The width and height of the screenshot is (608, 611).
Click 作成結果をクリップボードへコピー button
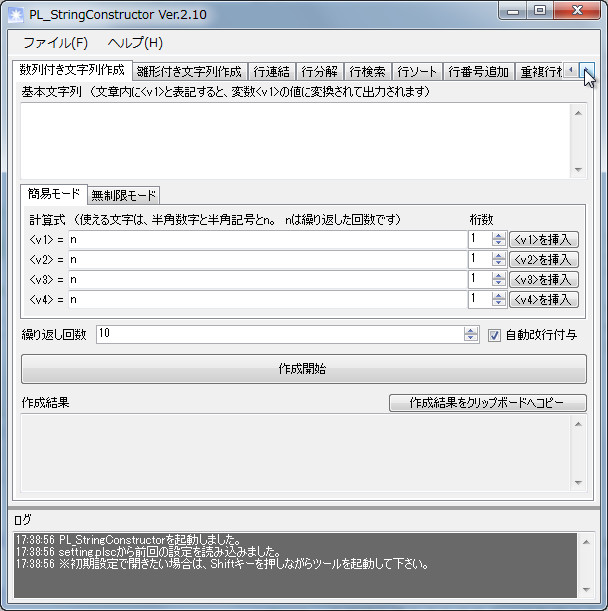pos(488,403)
